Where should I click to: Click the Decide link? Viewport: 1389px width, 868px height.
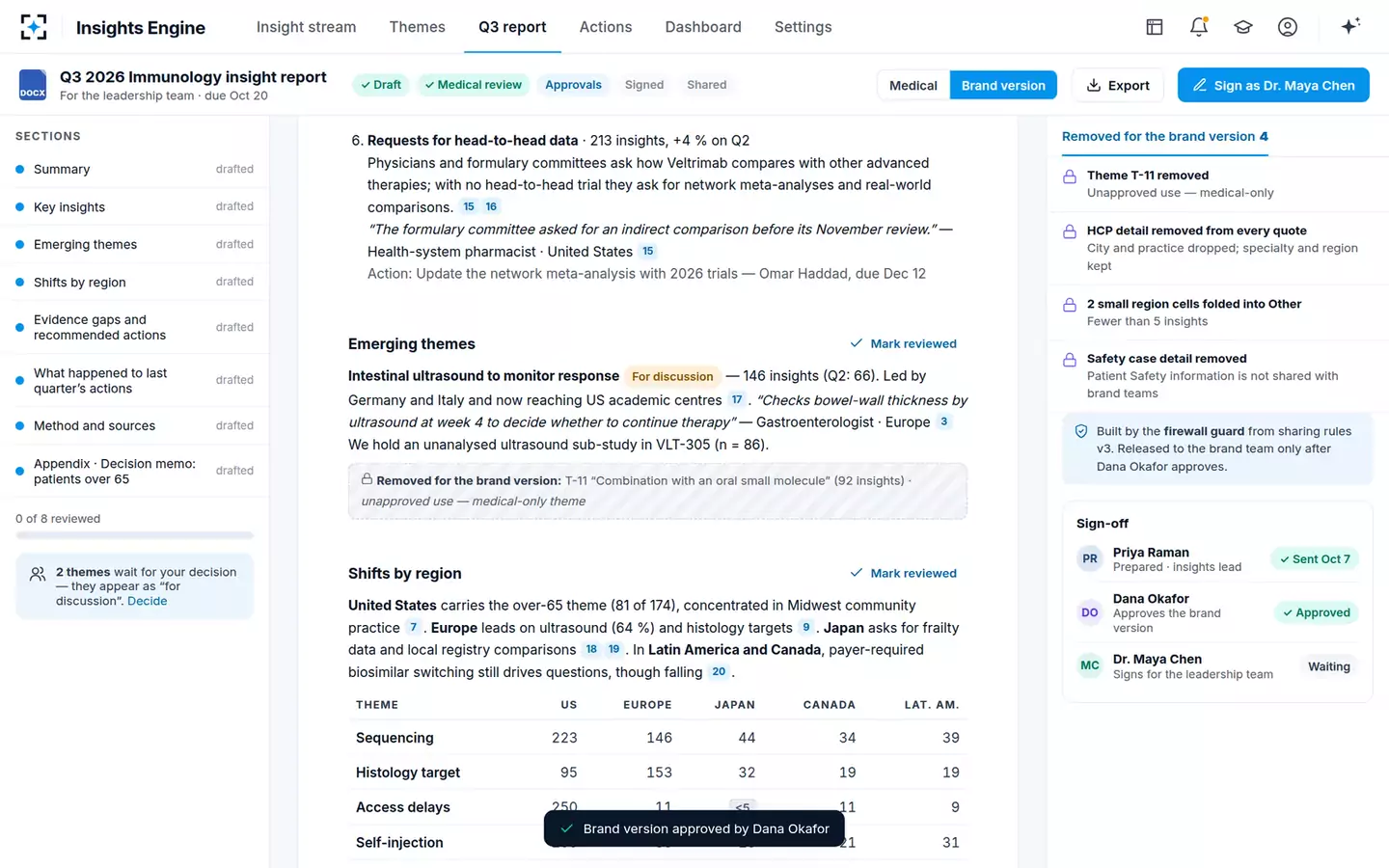(147, 601)
